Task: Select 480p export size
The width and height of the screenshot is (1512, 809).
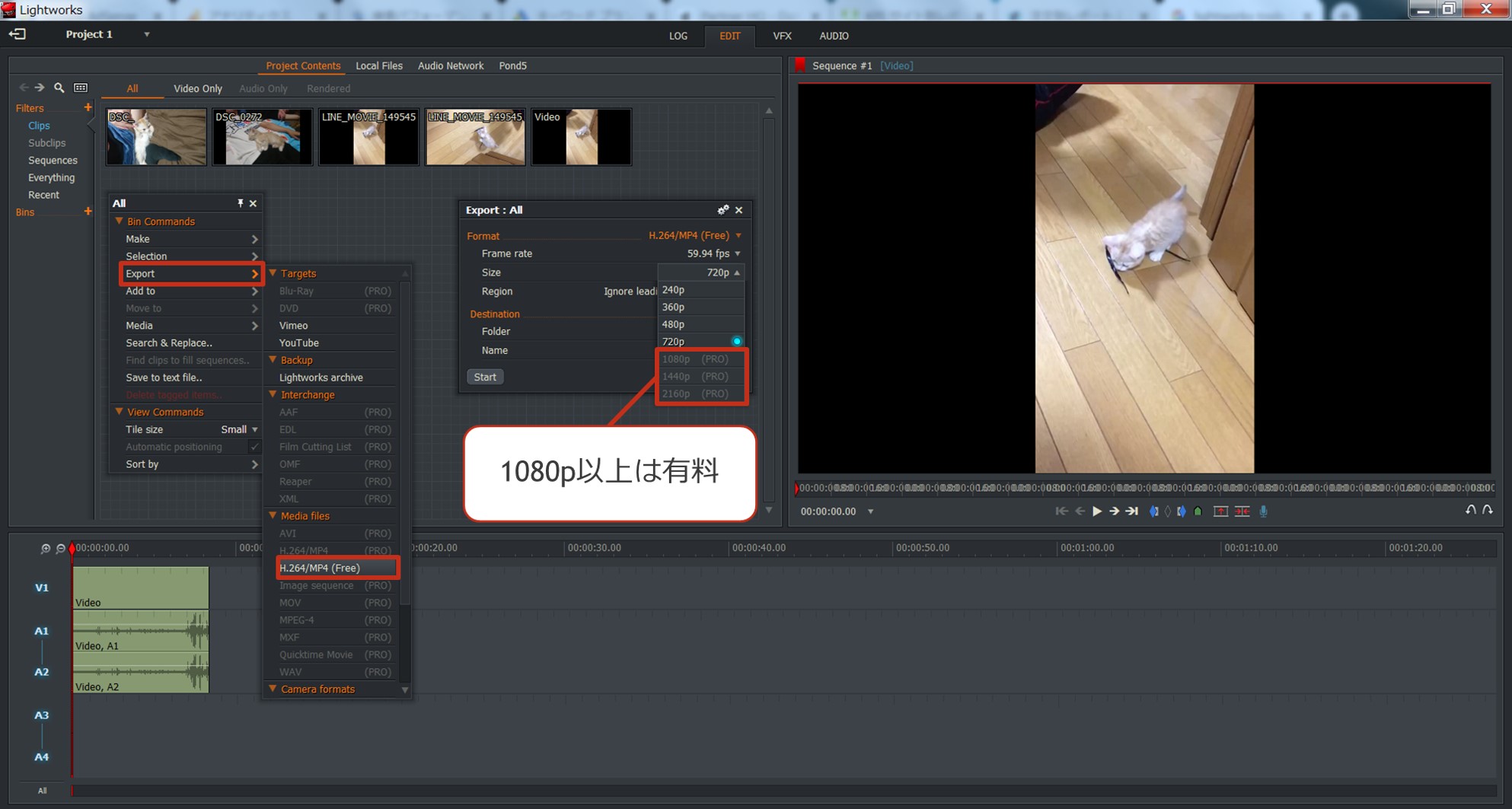Action: (700, 324)
